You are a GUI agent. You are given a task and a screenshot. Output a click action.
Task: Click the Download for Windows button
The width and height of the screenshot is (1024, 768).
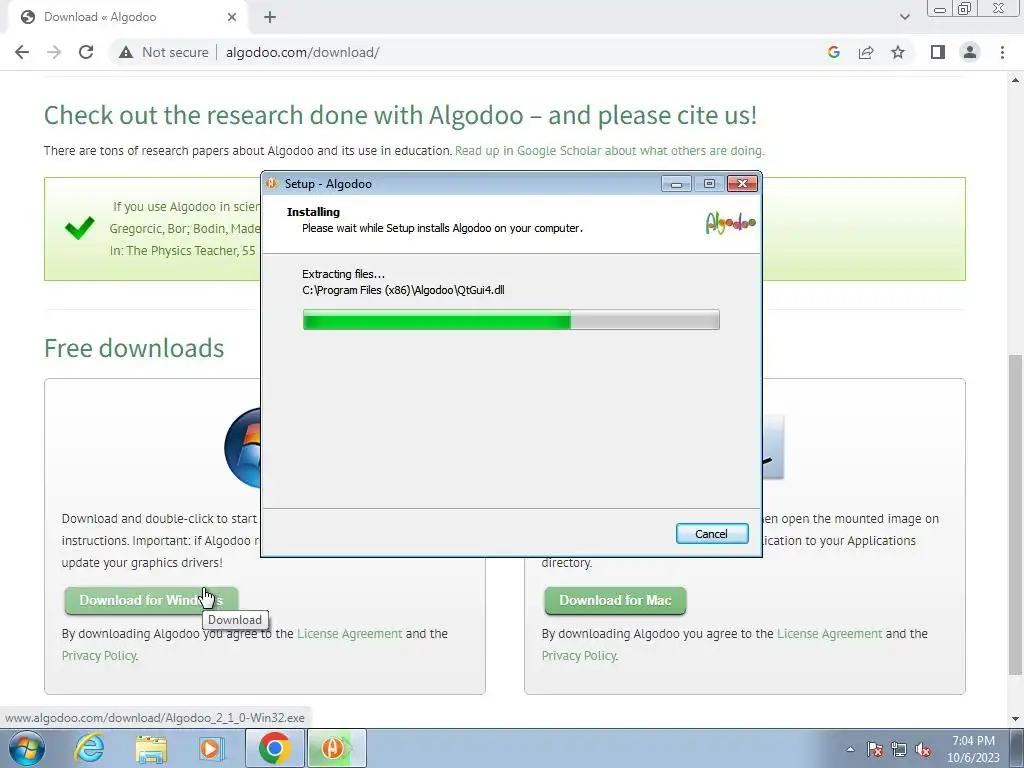pyautogui.click(x=151, y=600)
